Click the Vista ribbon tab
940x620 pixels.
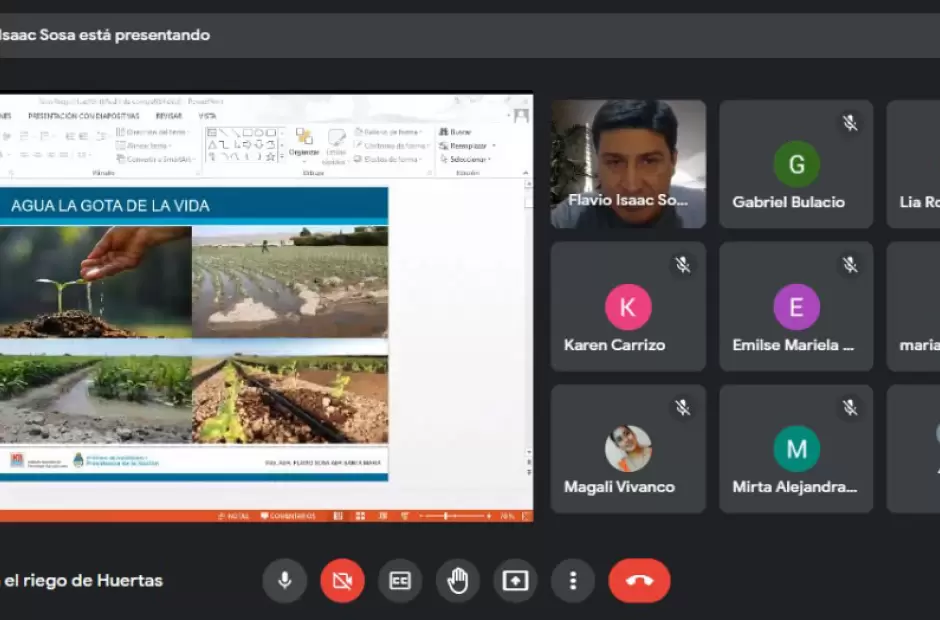[x=207, y=116]
